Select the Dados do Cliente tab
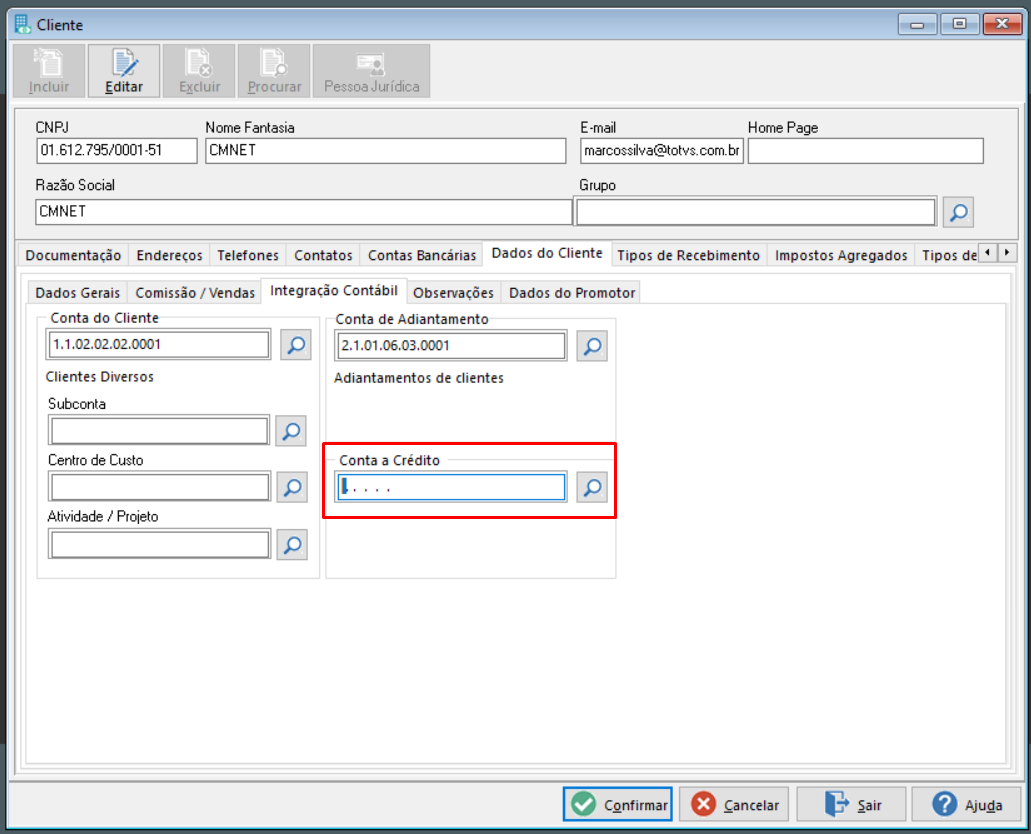The height and width of the screenshot is (834, 1031). pyautogui.click(x=547, y=253)
